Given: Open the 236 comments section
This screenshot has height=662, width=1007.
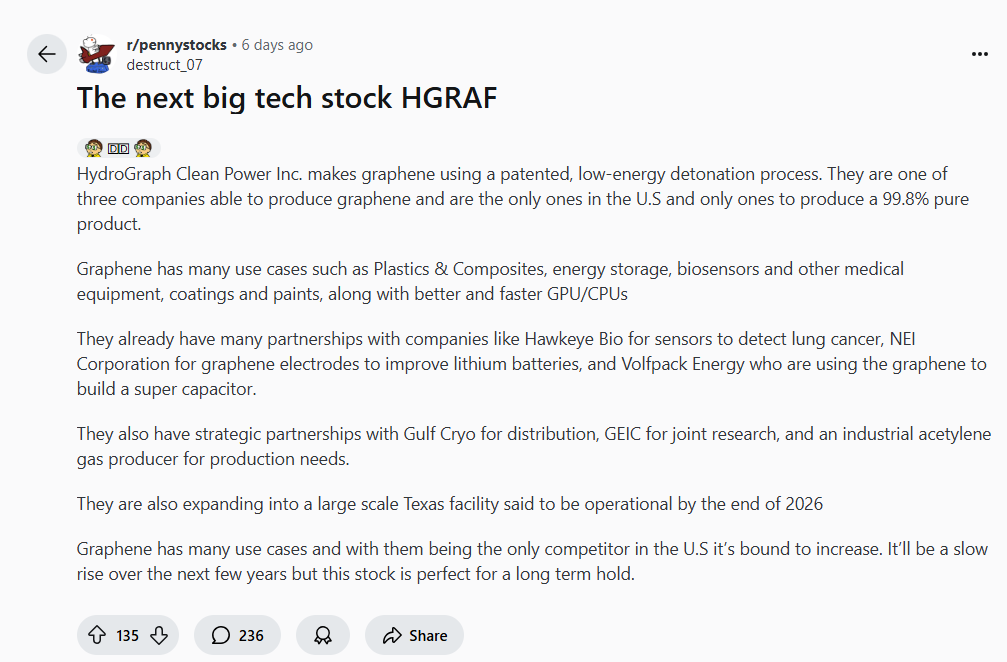Looking at the screenshot, I should [237, 635].
